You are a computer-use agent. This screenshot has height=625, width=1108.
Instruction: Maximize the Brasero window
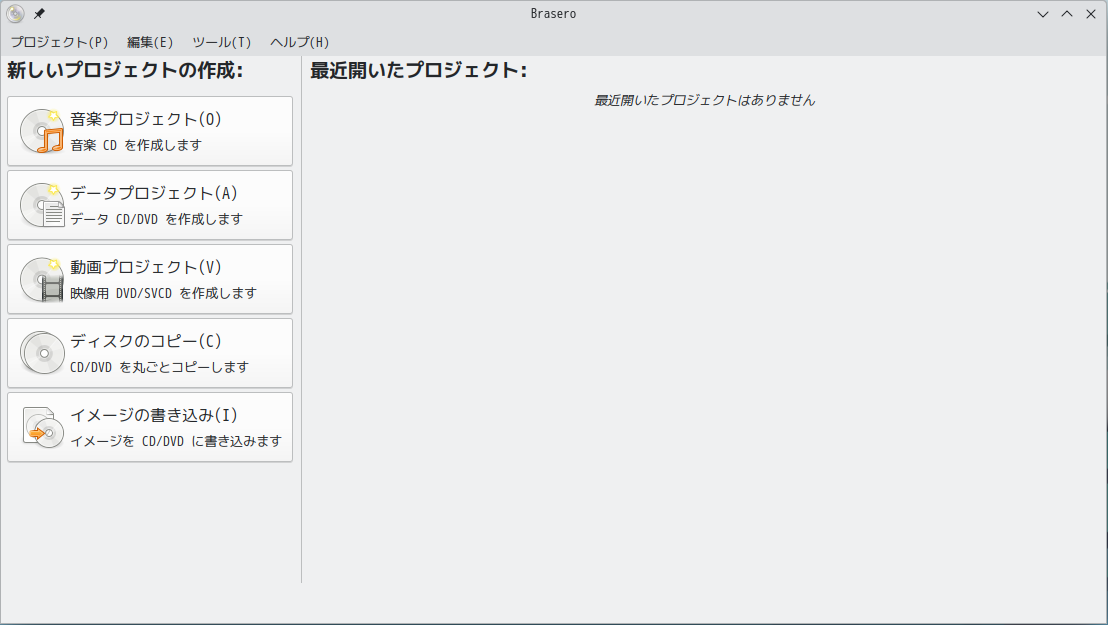pos(1067,14)
